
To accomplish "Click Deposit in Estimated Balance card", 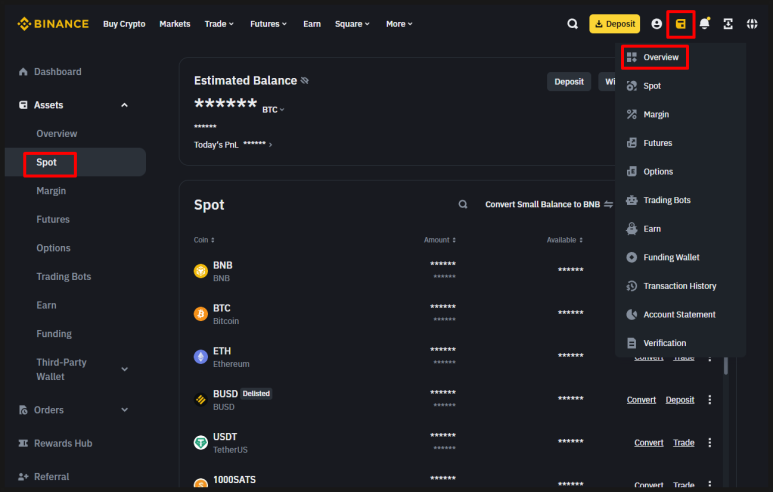I will pos(569,82).
